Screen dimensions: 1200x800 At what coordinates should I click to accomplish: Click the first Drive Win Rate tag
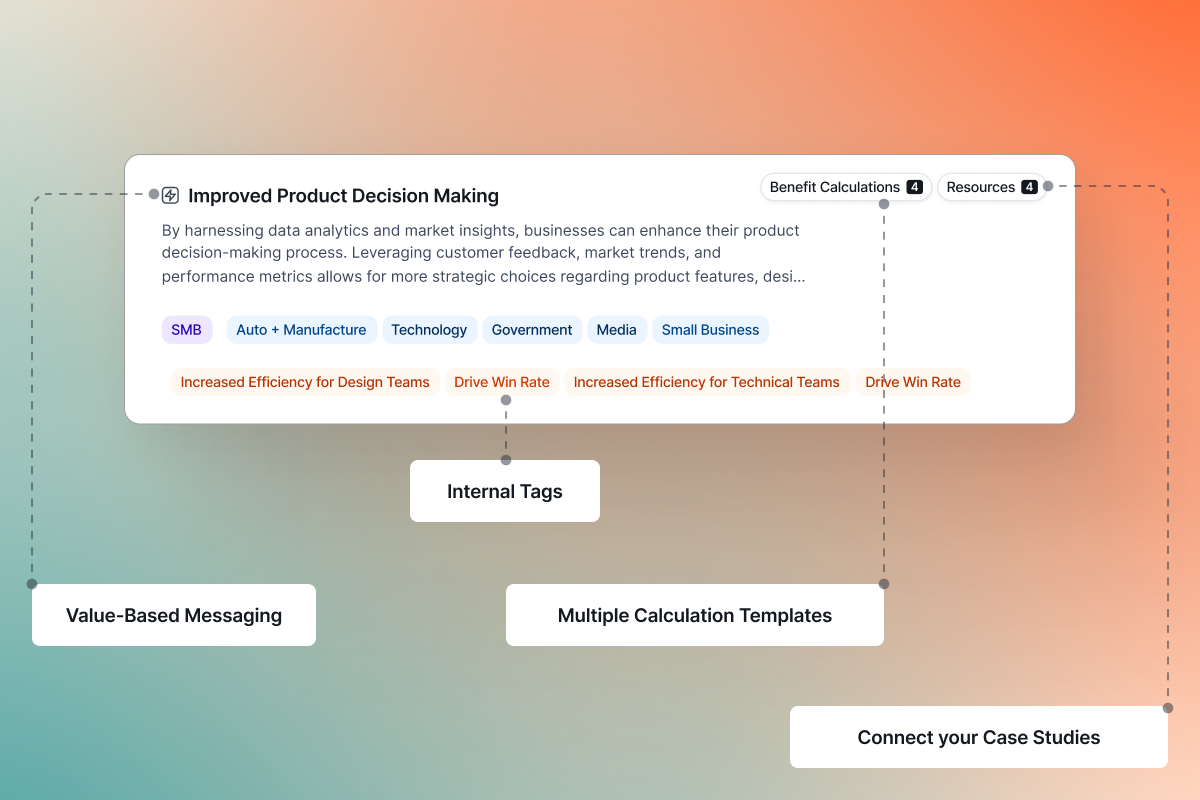point(502,382)
